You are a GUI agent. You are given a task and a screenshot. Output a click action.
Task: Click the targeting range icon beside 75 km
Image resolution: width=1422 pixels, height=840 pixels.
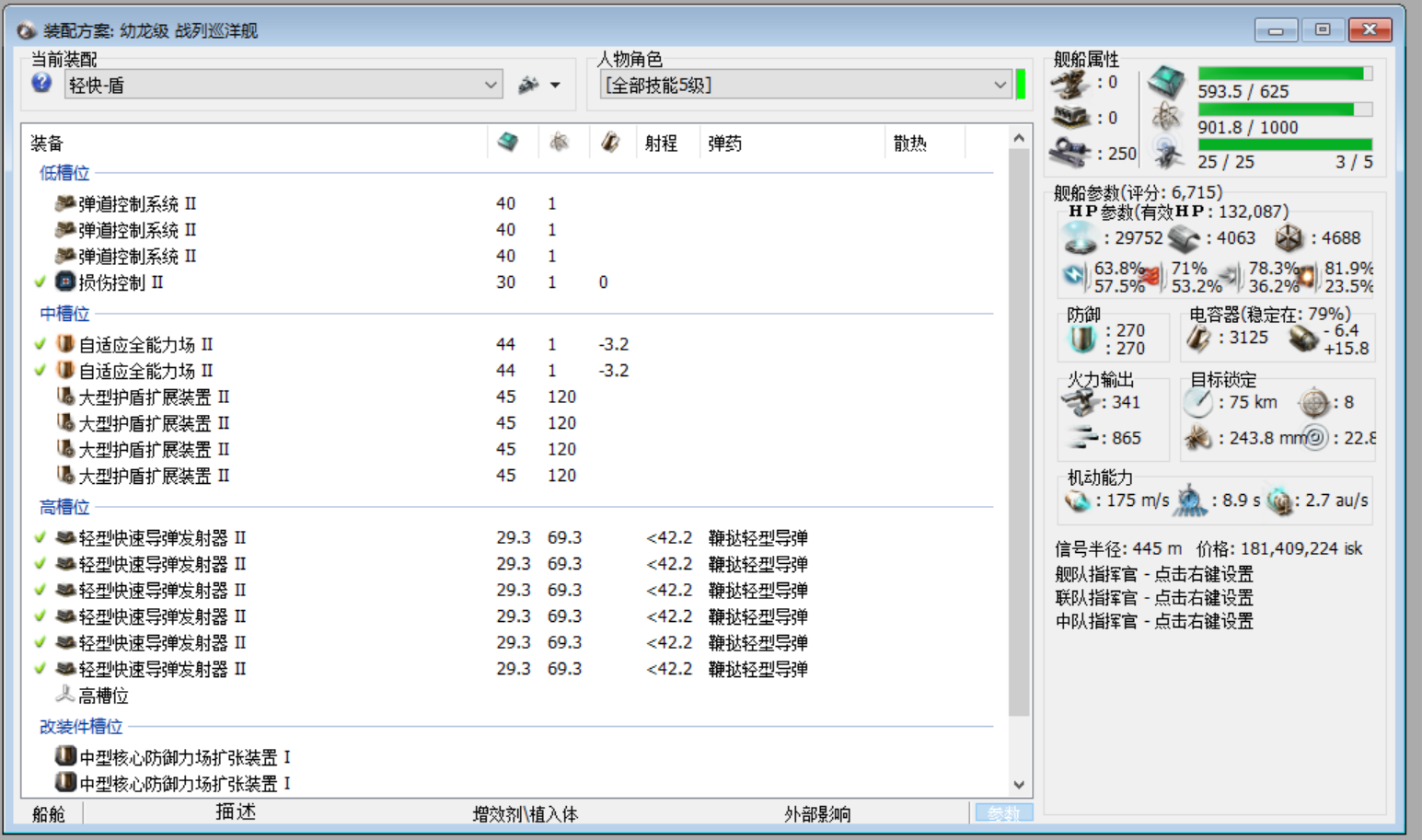[x=1197, y=402]
